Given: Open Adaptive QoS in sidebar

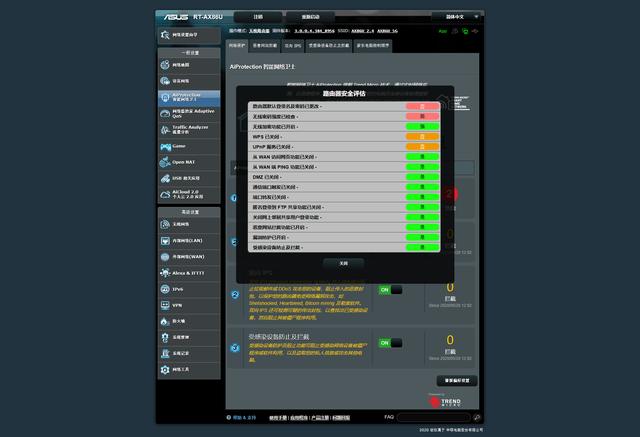Looking at the screenshot, I should point(189,114).
